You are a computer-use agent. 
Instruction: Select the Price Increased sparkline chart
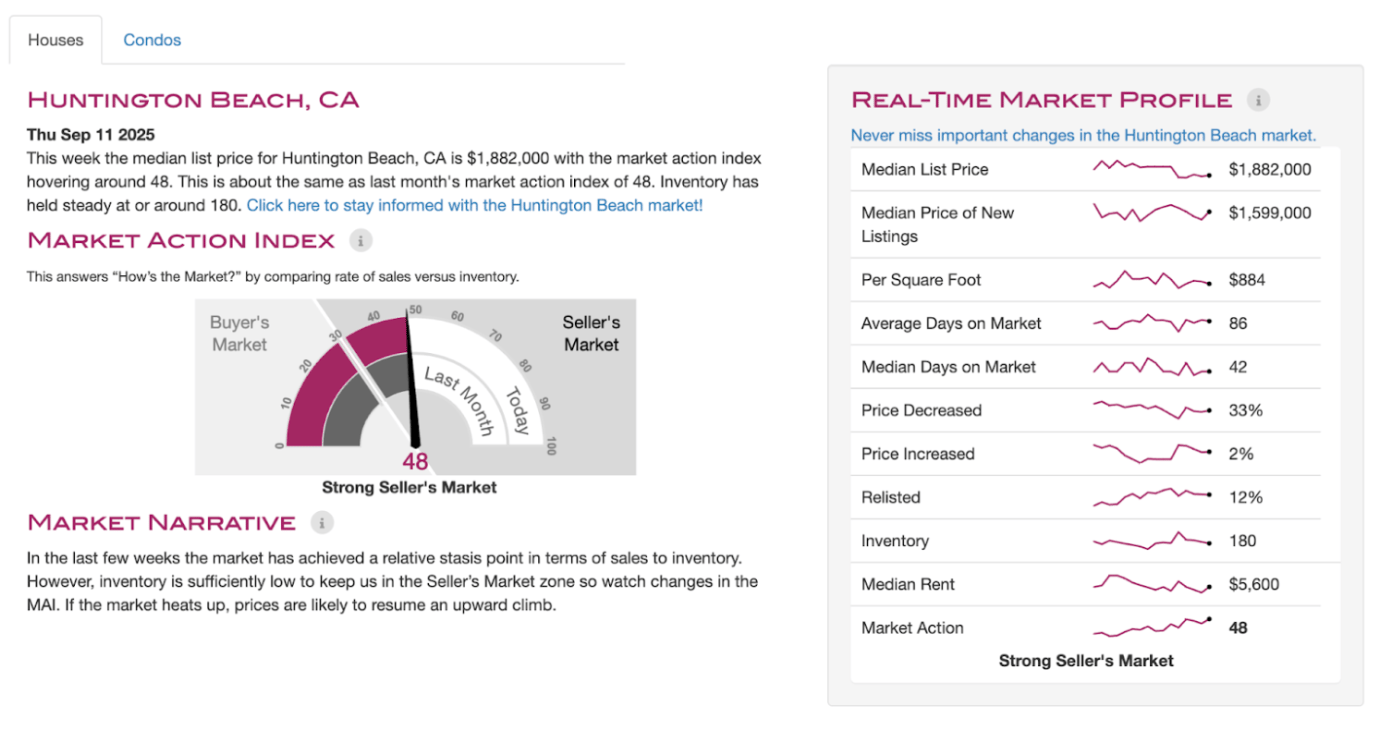(1152, 453)
